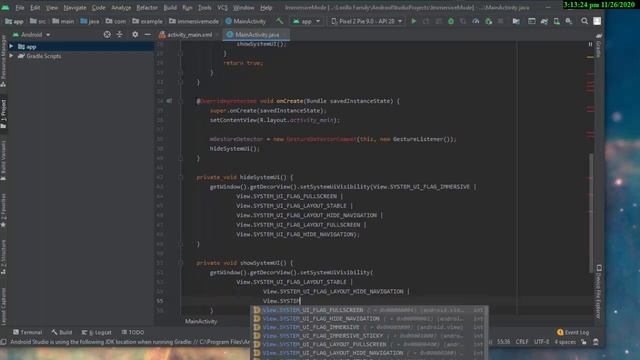The image size is (640, 360).
Task: Open CRLF line separator selector
Action: (522, 342)
